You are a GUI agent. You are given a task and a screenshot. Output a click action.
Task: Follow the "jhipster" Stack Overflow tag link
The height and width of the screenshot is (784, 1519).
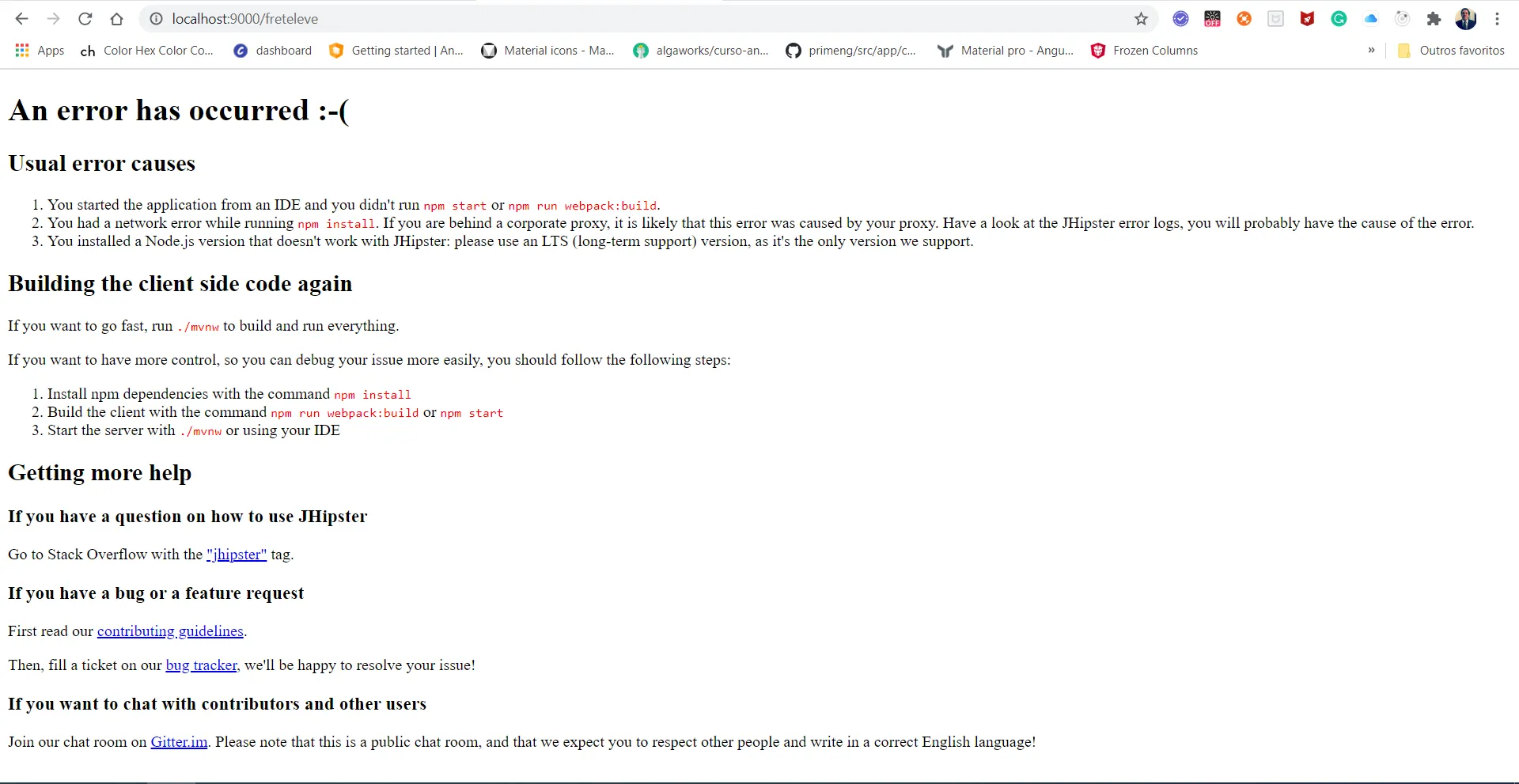[x=237, y=555]
